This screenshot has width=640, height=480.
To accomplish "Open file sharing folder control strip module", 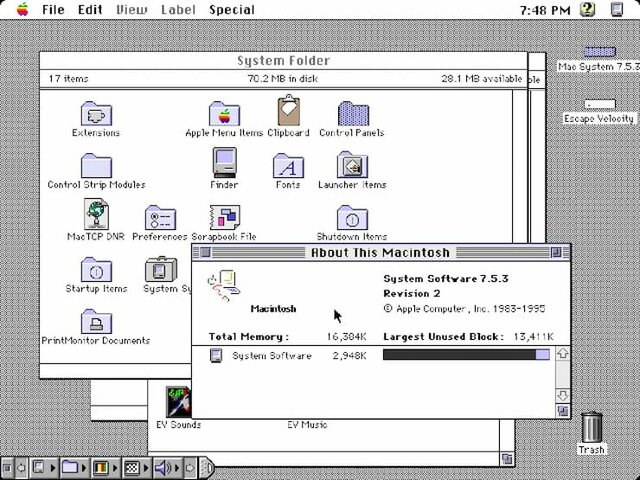I will (x=74, y=467).
